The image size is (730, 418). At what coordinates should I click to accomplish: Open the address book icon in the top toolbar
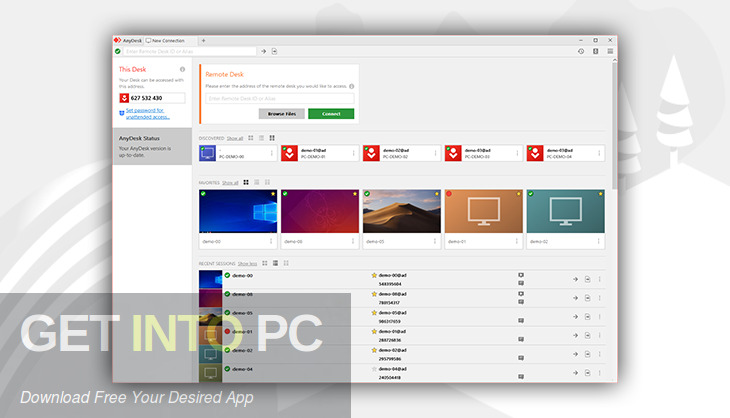pos(595,51)
